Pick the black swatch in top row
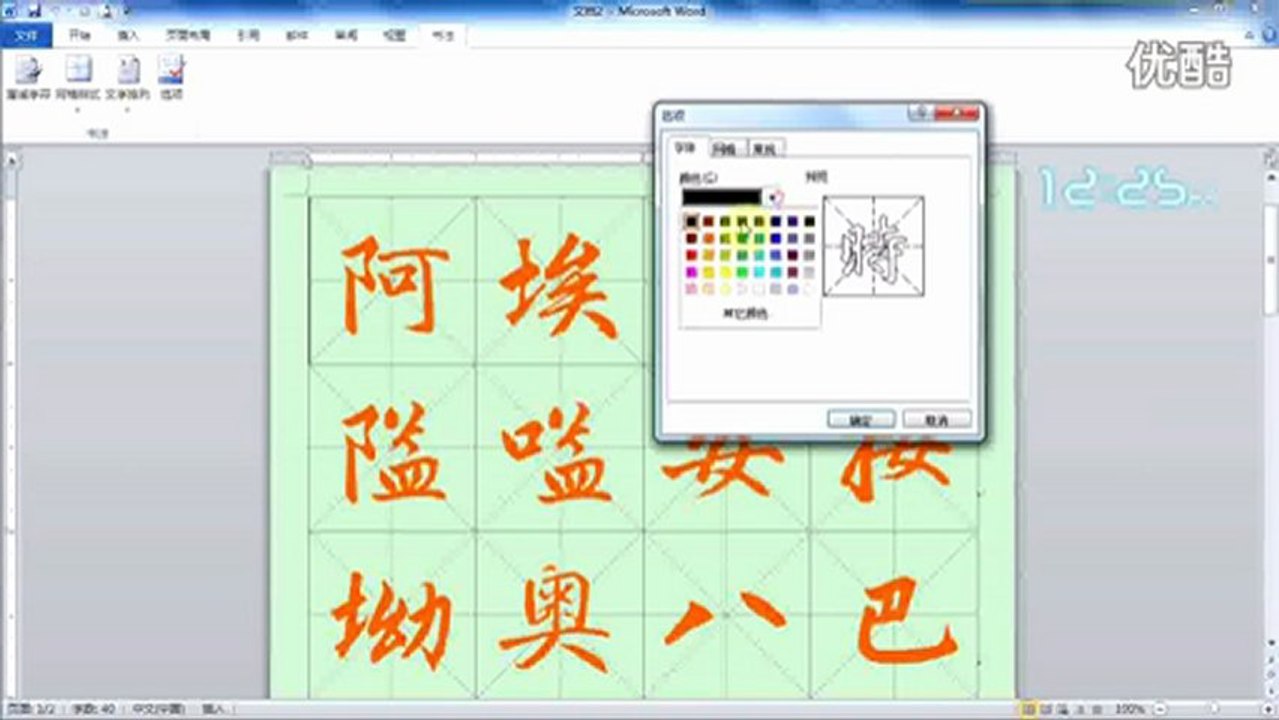Image resolution: width=1279 pixels, height=720 pixels. pyautogui.click(x=691, y=221)
